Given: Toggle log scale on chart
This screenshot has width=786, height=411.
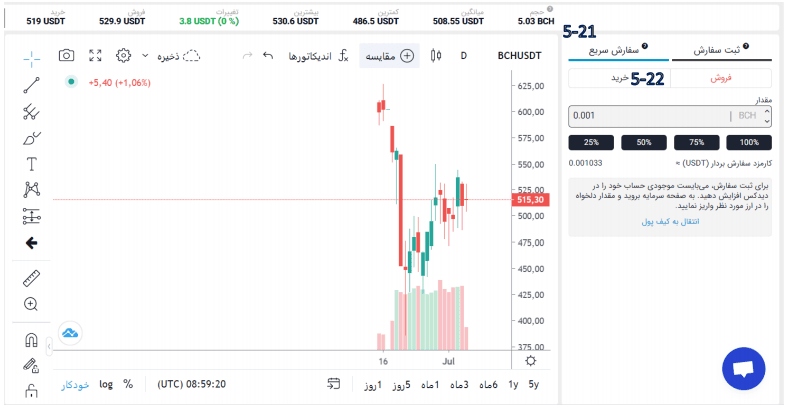Looking at the screenshot, I should tap(106, 384).
